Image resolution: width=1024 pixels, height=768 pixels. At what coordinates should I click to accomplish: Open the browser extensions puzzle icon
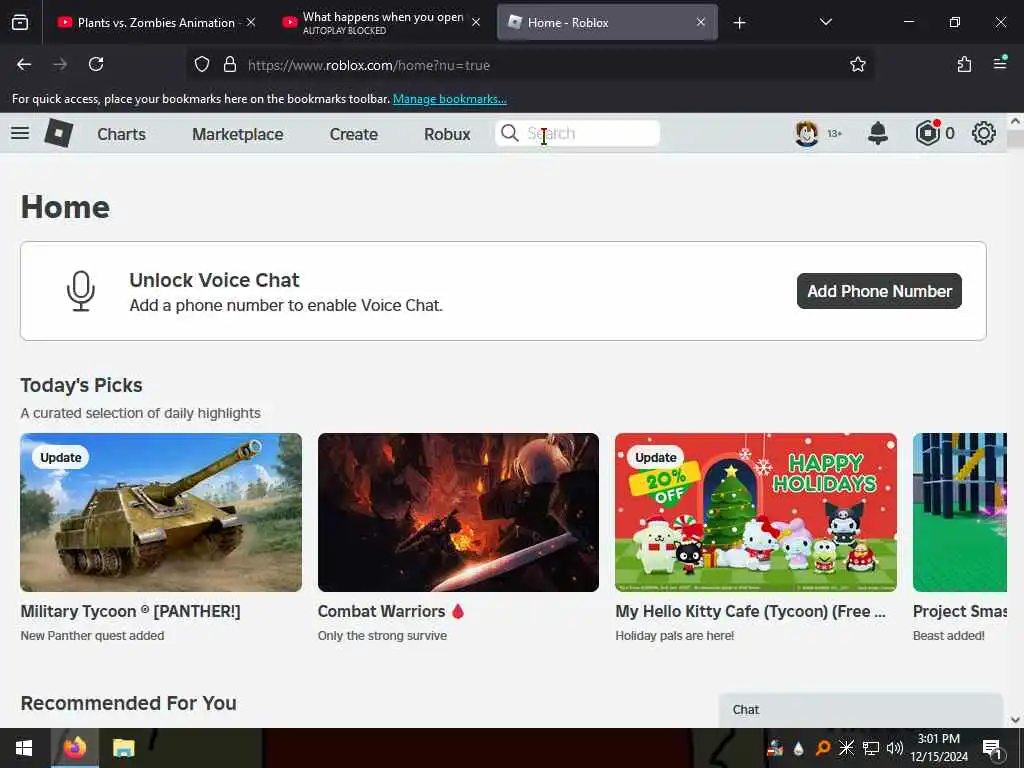tap(964, 64)
